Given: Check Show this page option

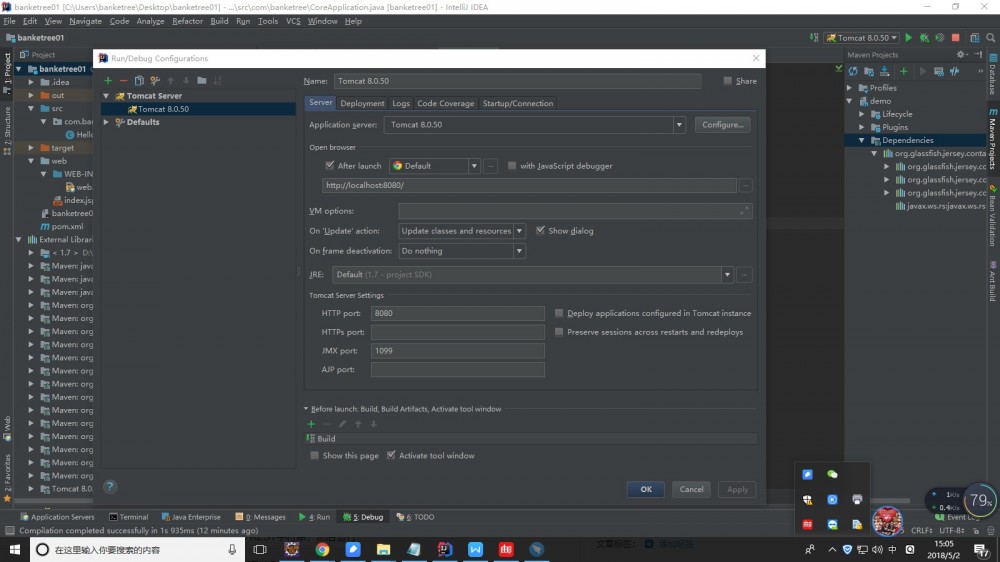Looking at the screenshot, I should tap(314, 455).
